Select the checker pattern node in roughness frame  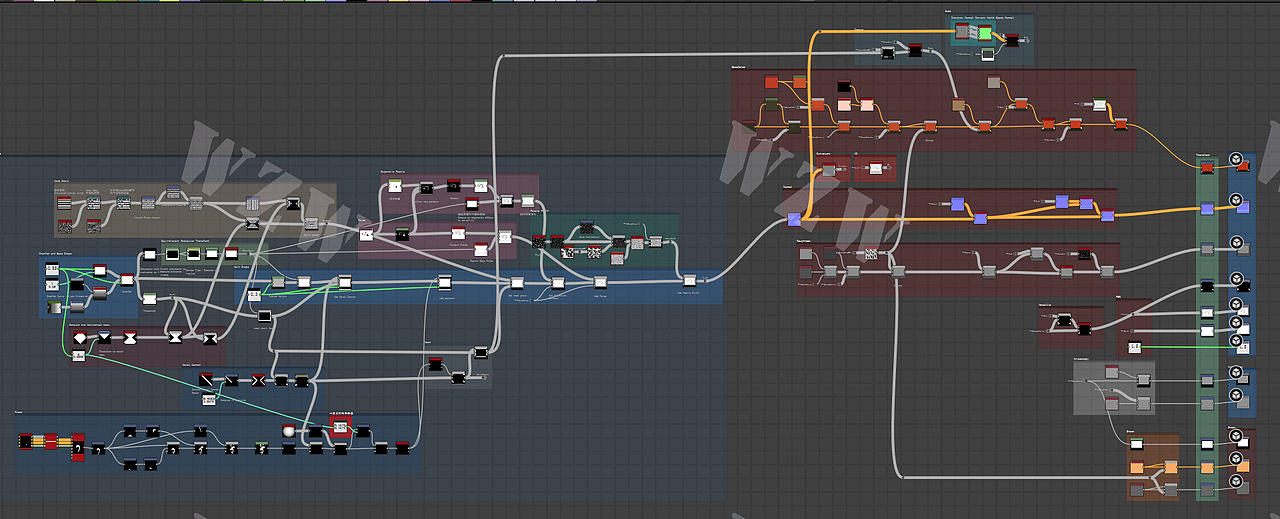click(x=870, y=254)
